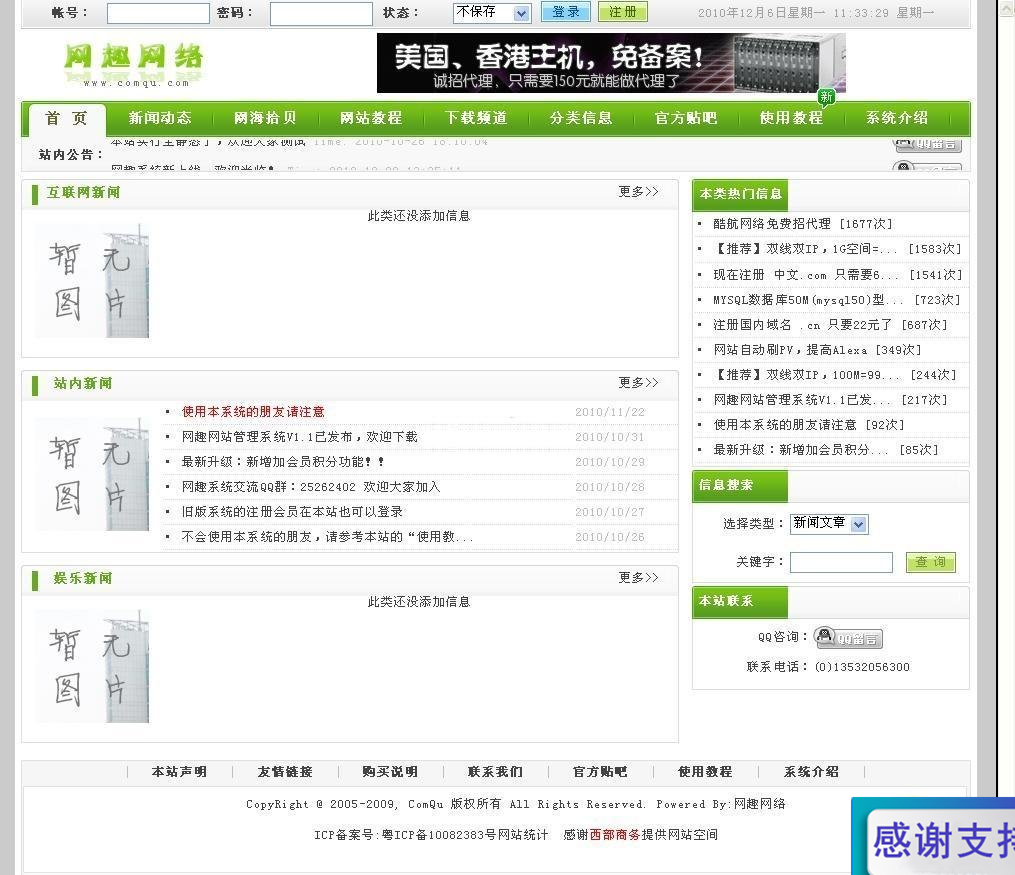Click the red 西部商务 link in the footer
Screen dimensions: 1015x875
click(x=615, y=835)
